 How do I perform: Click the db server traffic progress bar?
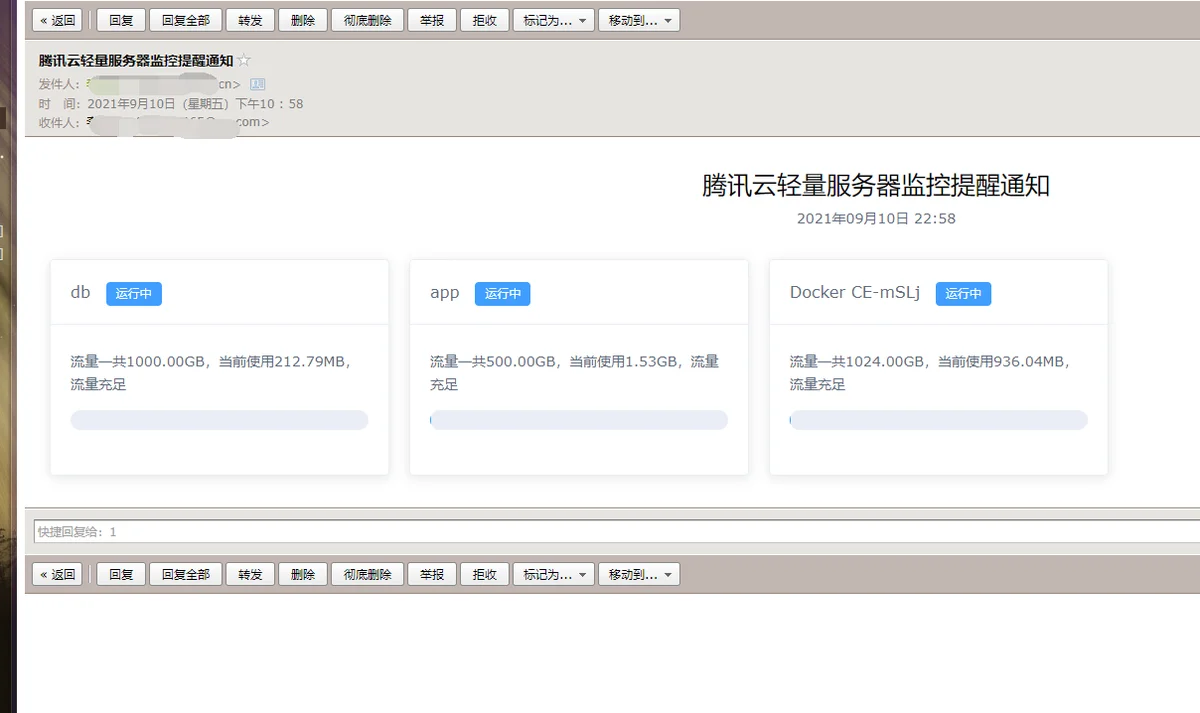click(219, 420)
